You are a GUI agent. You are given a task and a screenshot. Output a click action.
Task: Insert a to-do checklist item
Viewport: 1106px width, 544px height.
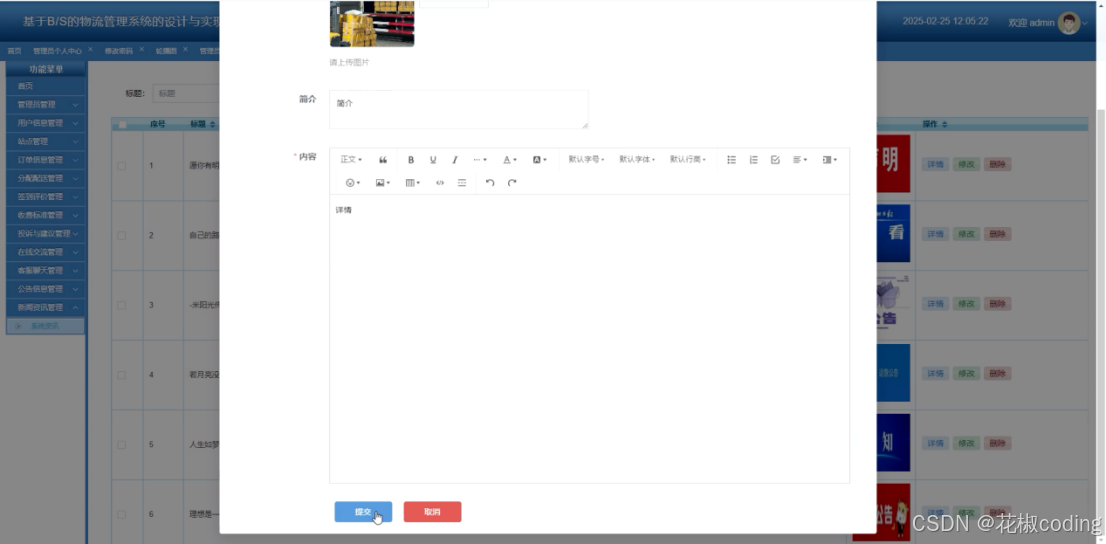click(x=775, y=160)
